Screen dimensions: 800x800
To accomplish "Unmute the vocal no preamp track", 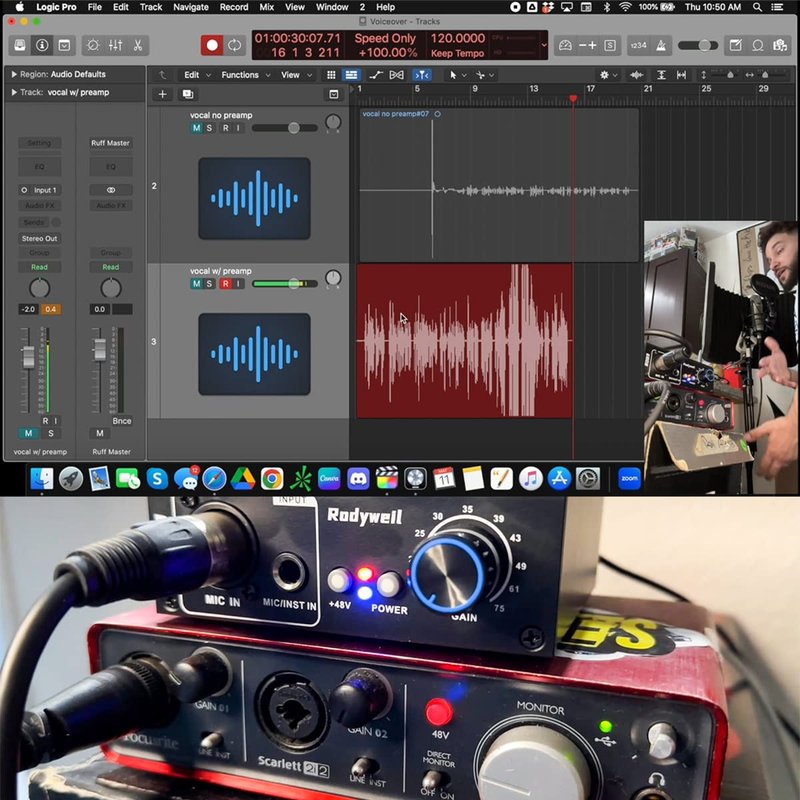I will 196,128.
